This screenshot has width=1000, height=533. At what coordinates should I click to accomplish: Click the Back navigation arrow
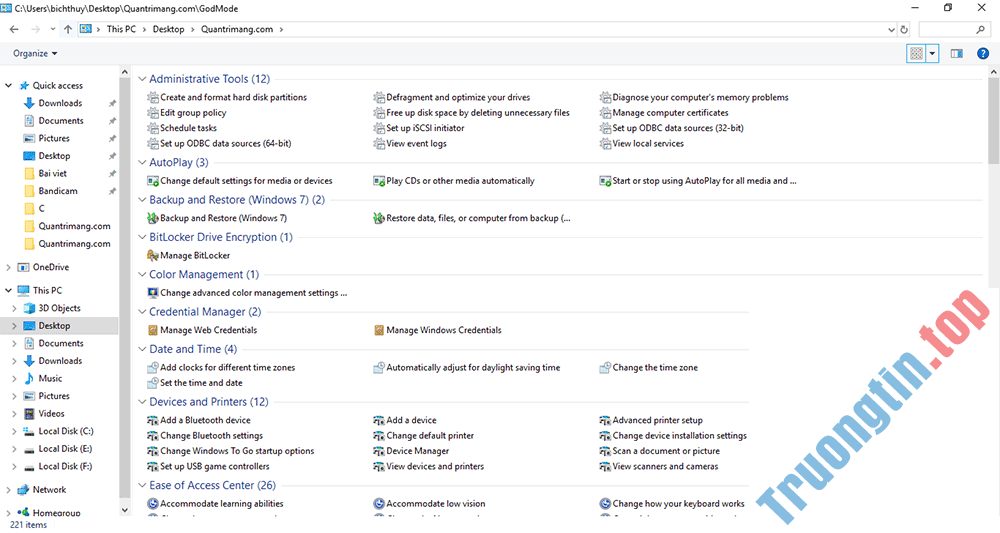(15, 29)
